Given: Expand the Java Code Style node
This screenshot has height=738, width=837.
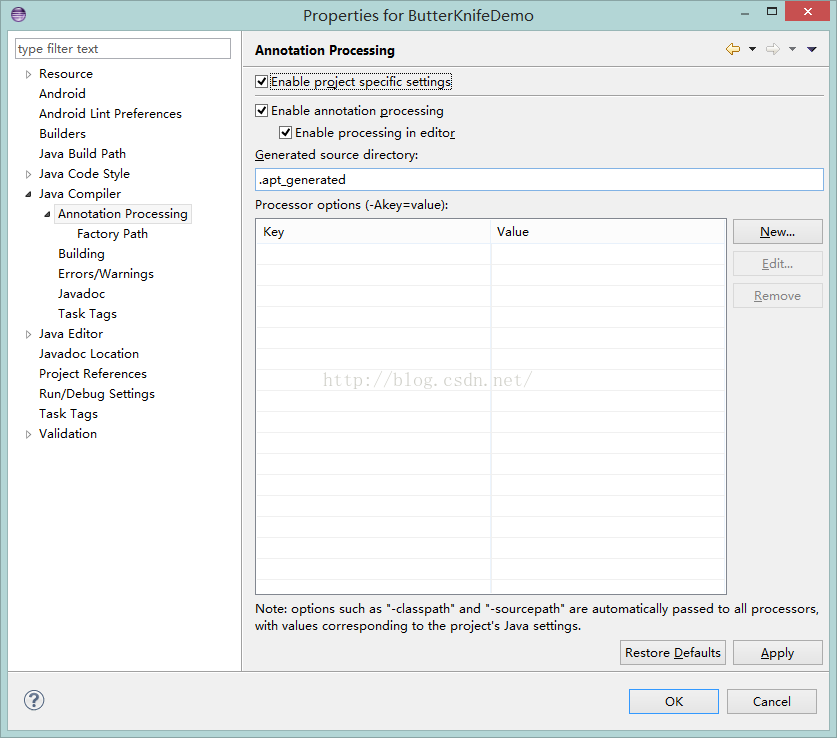Looking at the screenshot, I should pos(28,174).
